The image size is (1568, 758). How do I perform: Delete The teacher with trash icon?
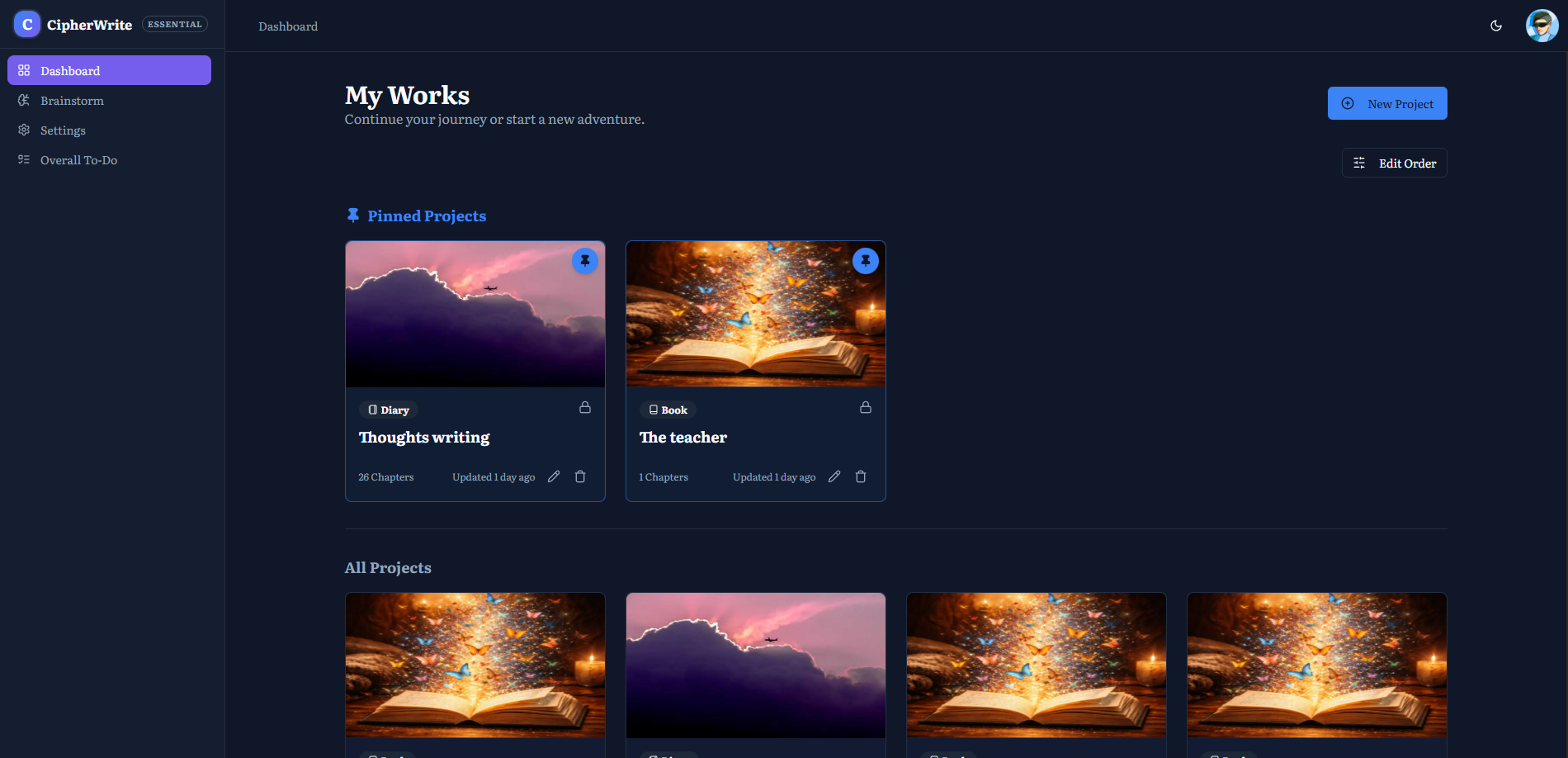click(x=861, y=476)
